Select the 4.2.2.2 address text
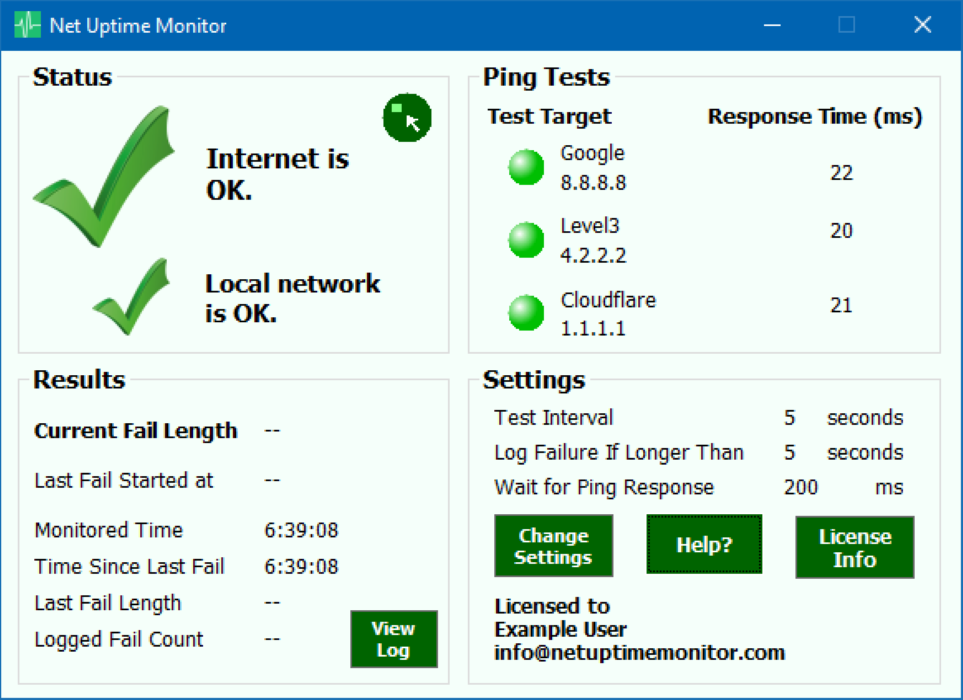This screenshot has width=963, height=700. click(x=593, y=255)
